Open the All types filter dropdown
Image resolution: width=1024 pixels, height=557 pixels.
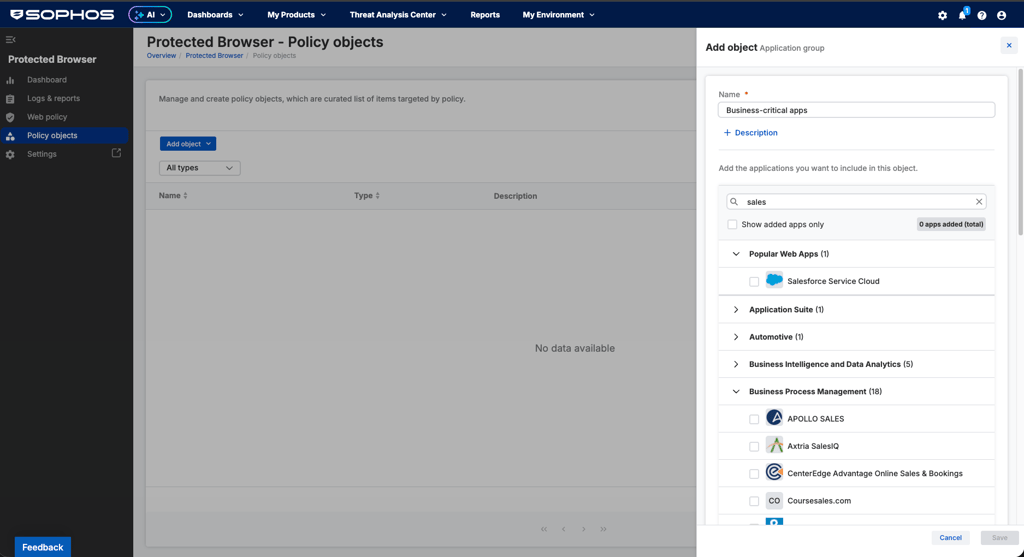[200, 168]
